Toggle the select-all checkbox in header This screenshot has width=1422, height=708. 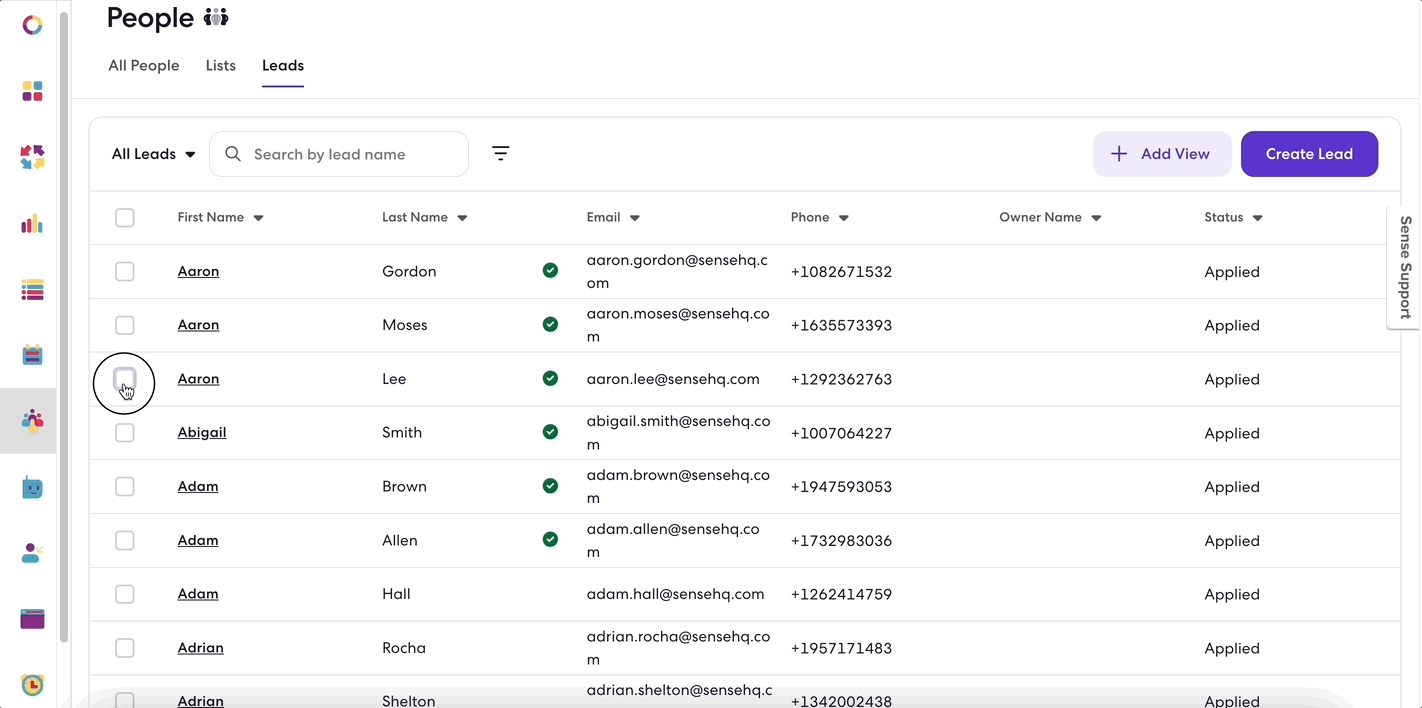[x=124, y=217]
